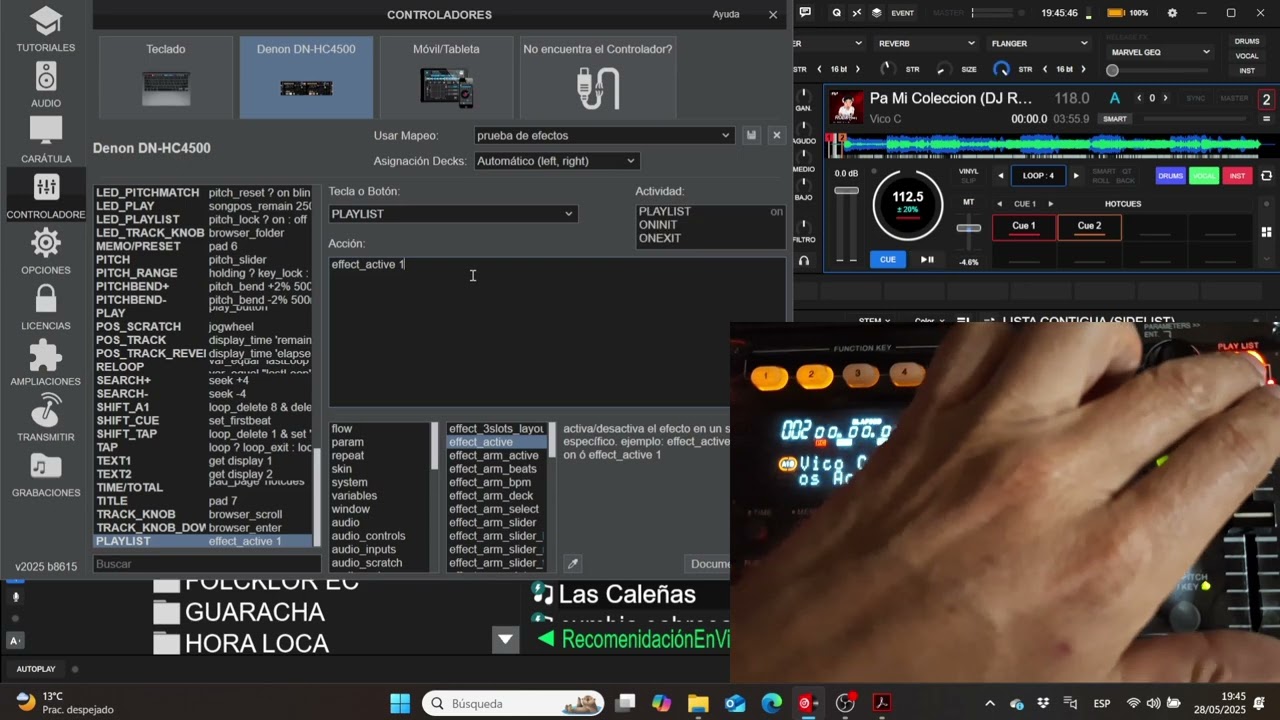Select the Móvil/Tableta tab
The image size is (1280, 720).
click(x=446, y=77)
